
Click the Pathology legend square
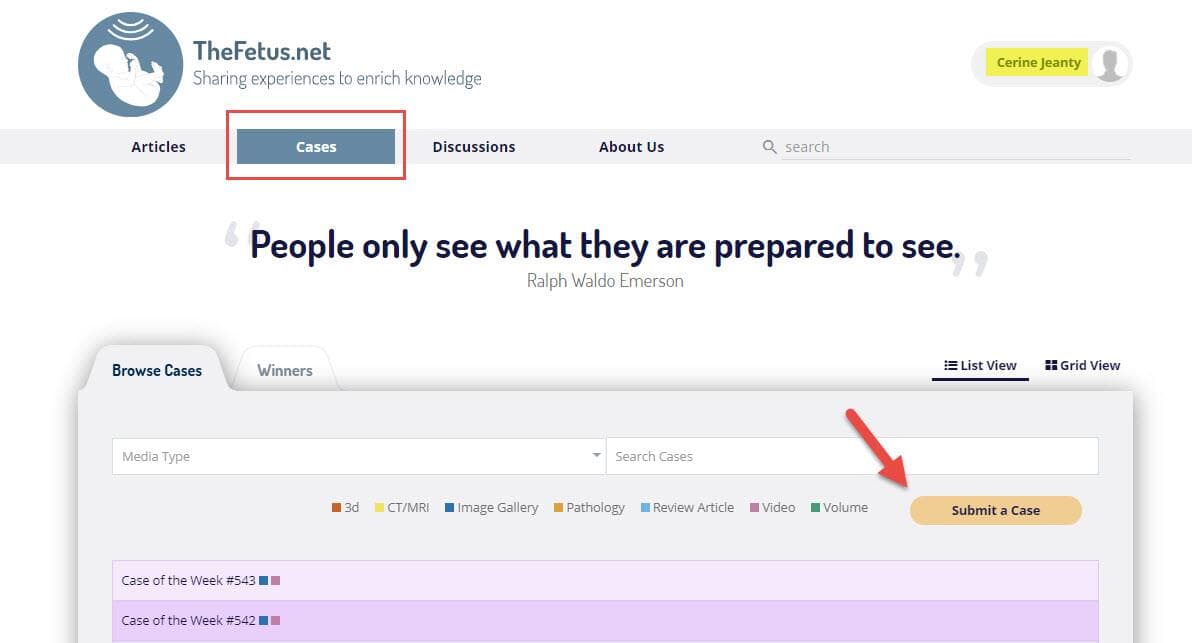[559, 508]
